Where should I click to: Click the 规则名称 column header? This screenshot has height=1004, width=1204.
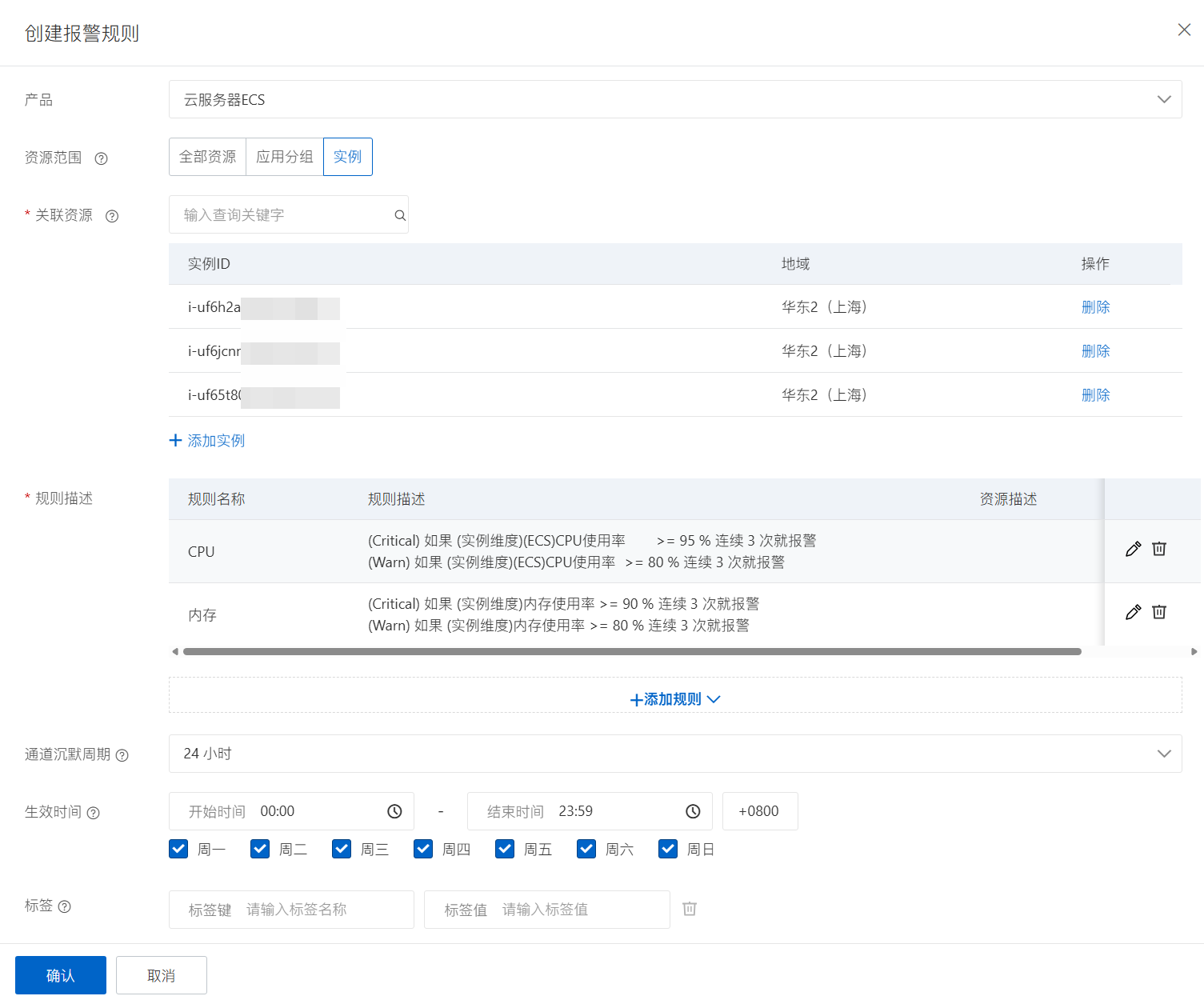pos(216,499)
